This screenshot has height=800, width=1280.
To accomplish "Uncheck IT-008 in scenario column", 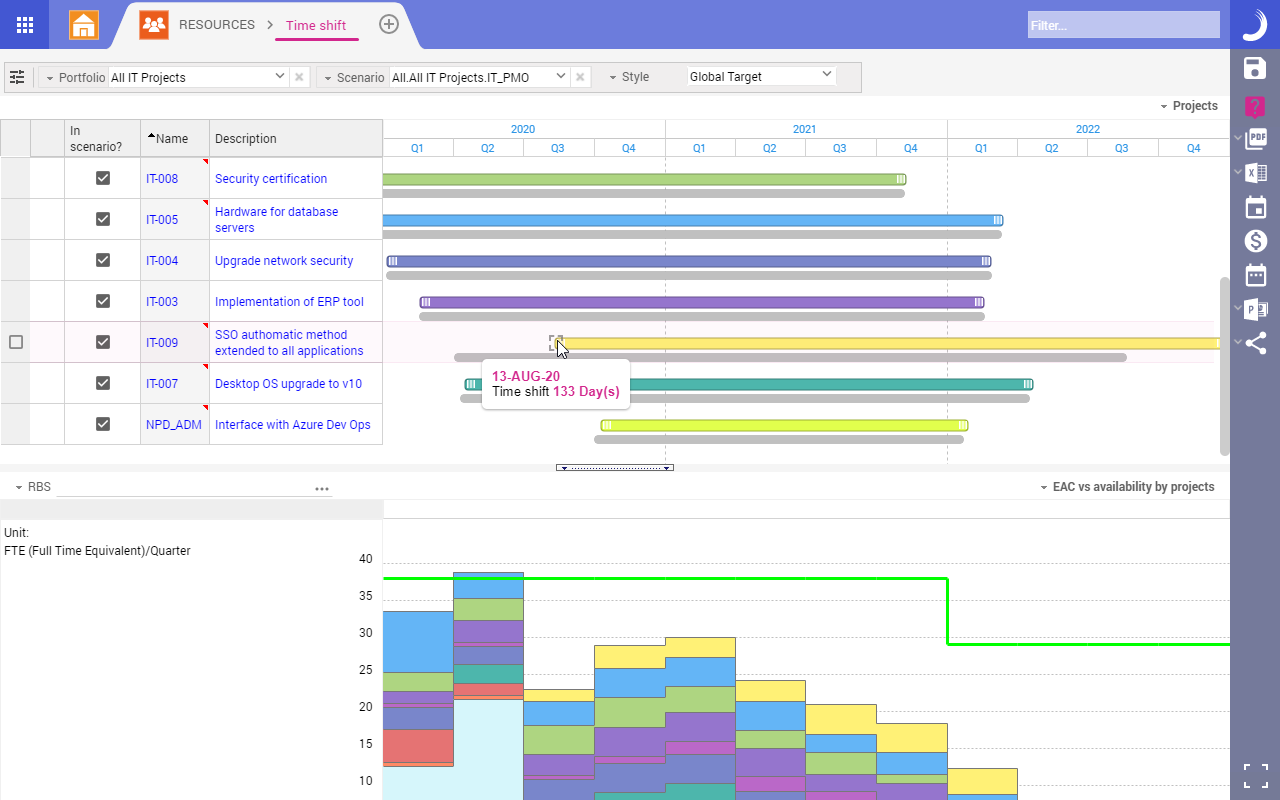I will [x=102, y=178].
